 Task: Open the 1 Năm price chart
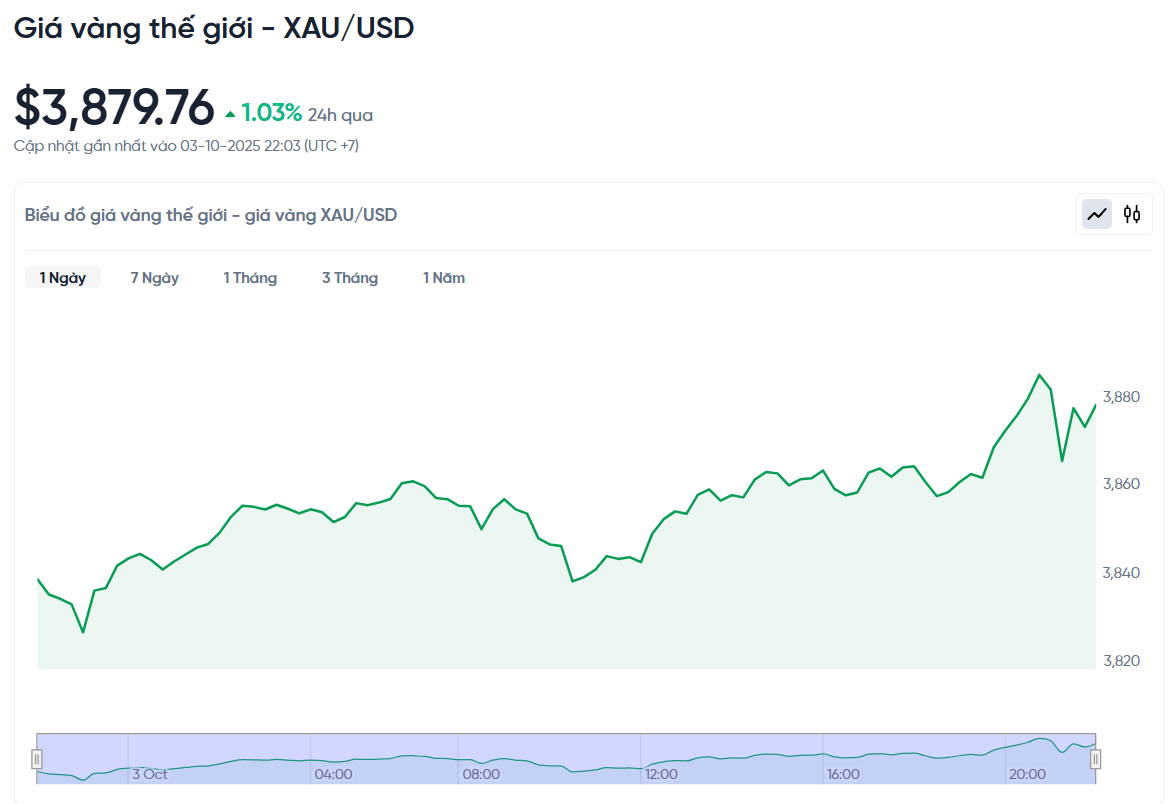(444, 278)
